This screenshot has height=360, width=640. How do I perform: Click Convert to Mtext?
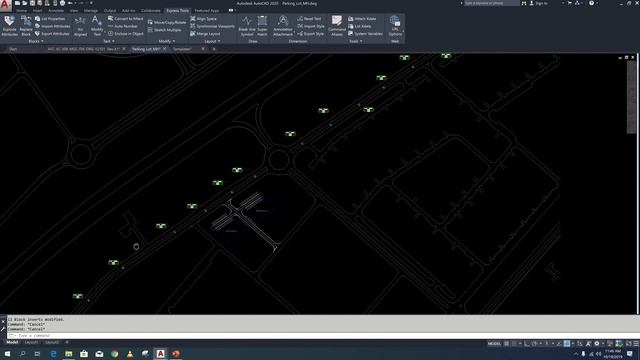(x=126, y=19)
